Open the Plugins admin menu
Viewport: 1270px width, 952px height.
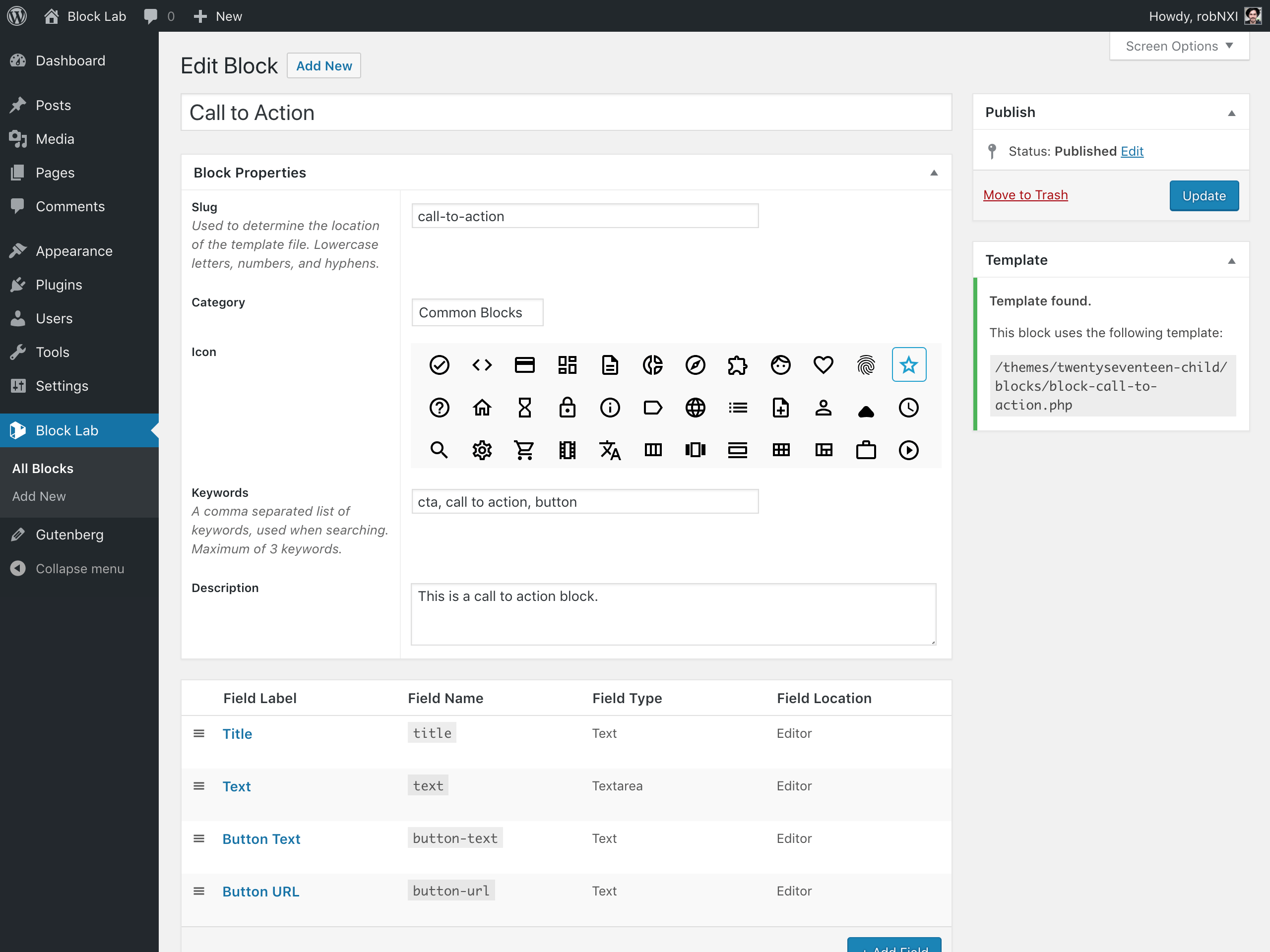pos(59,285)
